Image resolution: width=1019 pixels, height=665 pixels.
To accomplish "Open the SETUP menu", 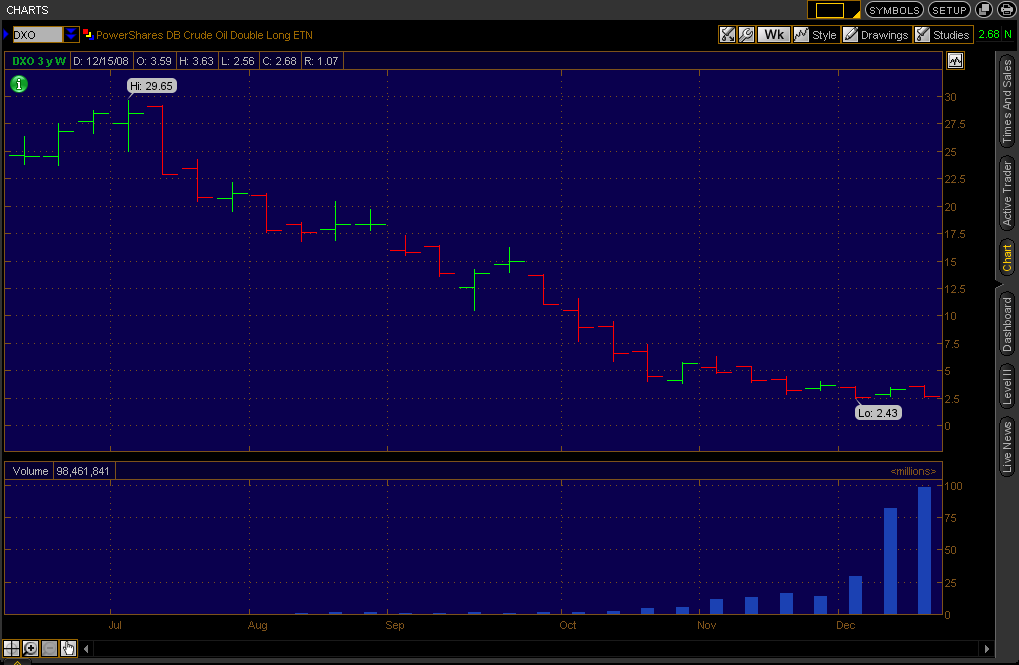I will (949, 10).
